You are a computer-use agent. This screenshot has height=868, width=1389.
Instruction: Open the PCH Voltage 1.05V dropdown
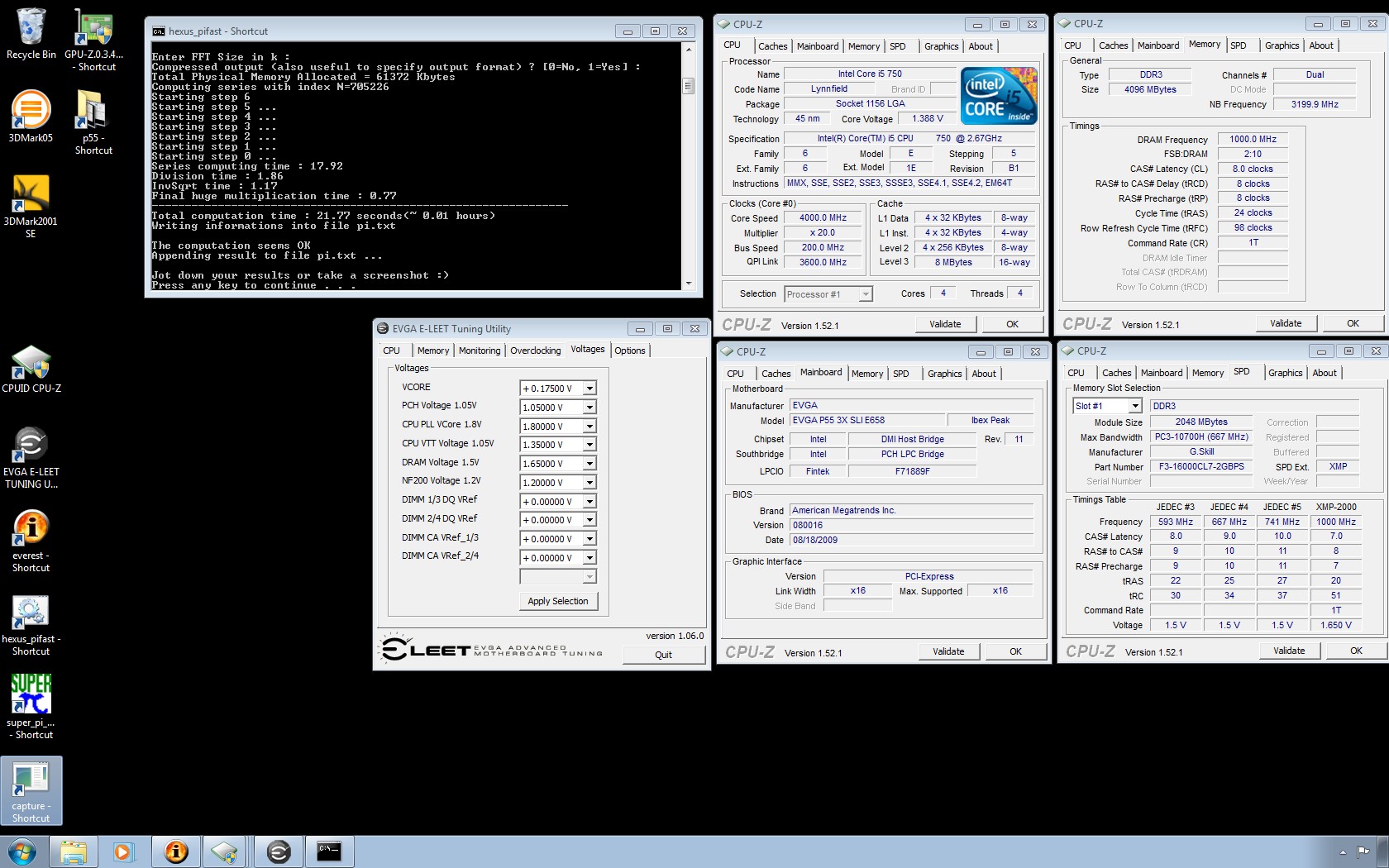coord(589,408)
